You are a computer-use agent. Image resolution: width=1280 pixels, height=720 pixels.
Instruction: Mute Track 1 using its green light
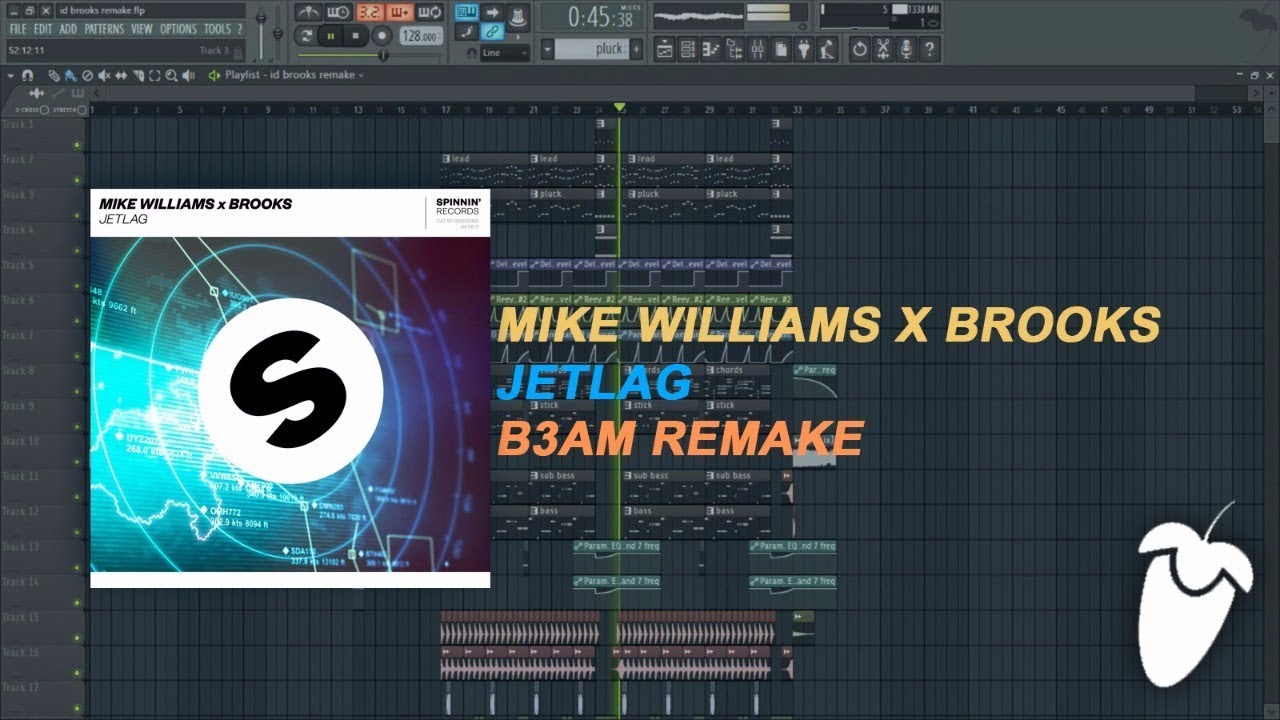point(76,145)
